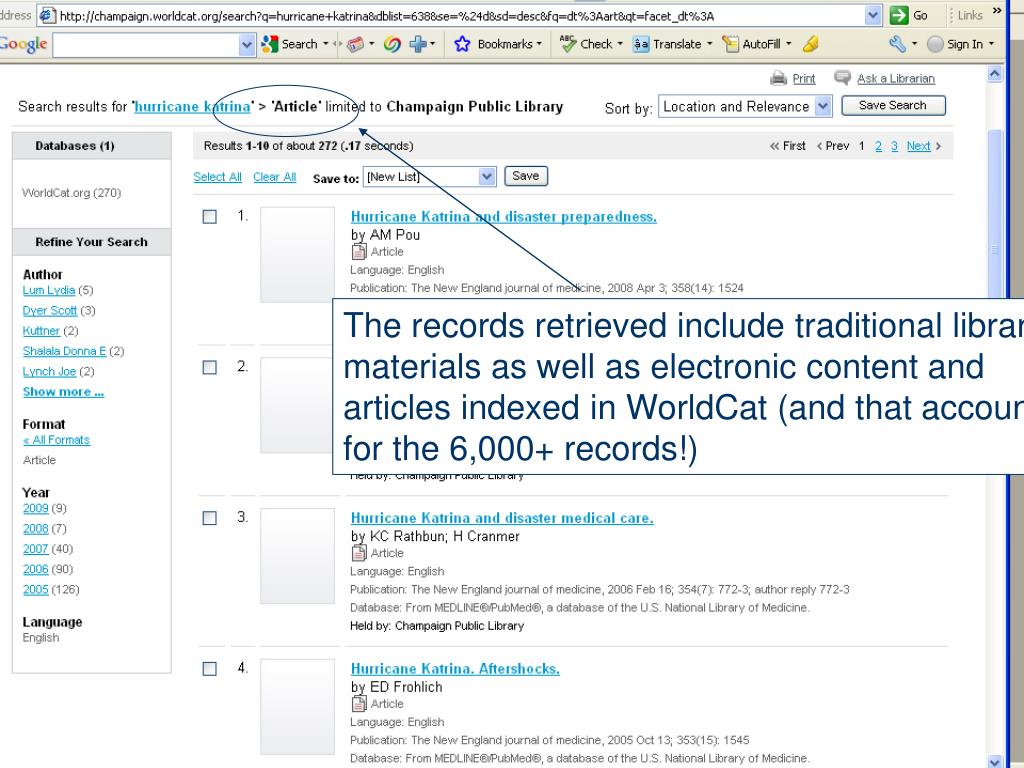This screenshot has width=1024, height=768.
Task: Open Hurricane Katrina. Aftershocks. article
Action: pyautogui.click(x=455, y=669)
